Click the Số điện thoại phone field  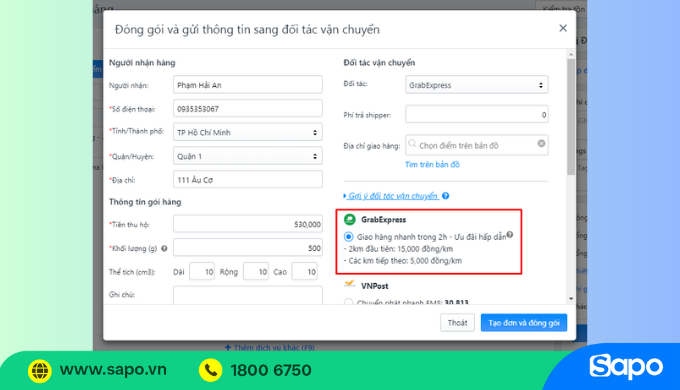(248, 108)
